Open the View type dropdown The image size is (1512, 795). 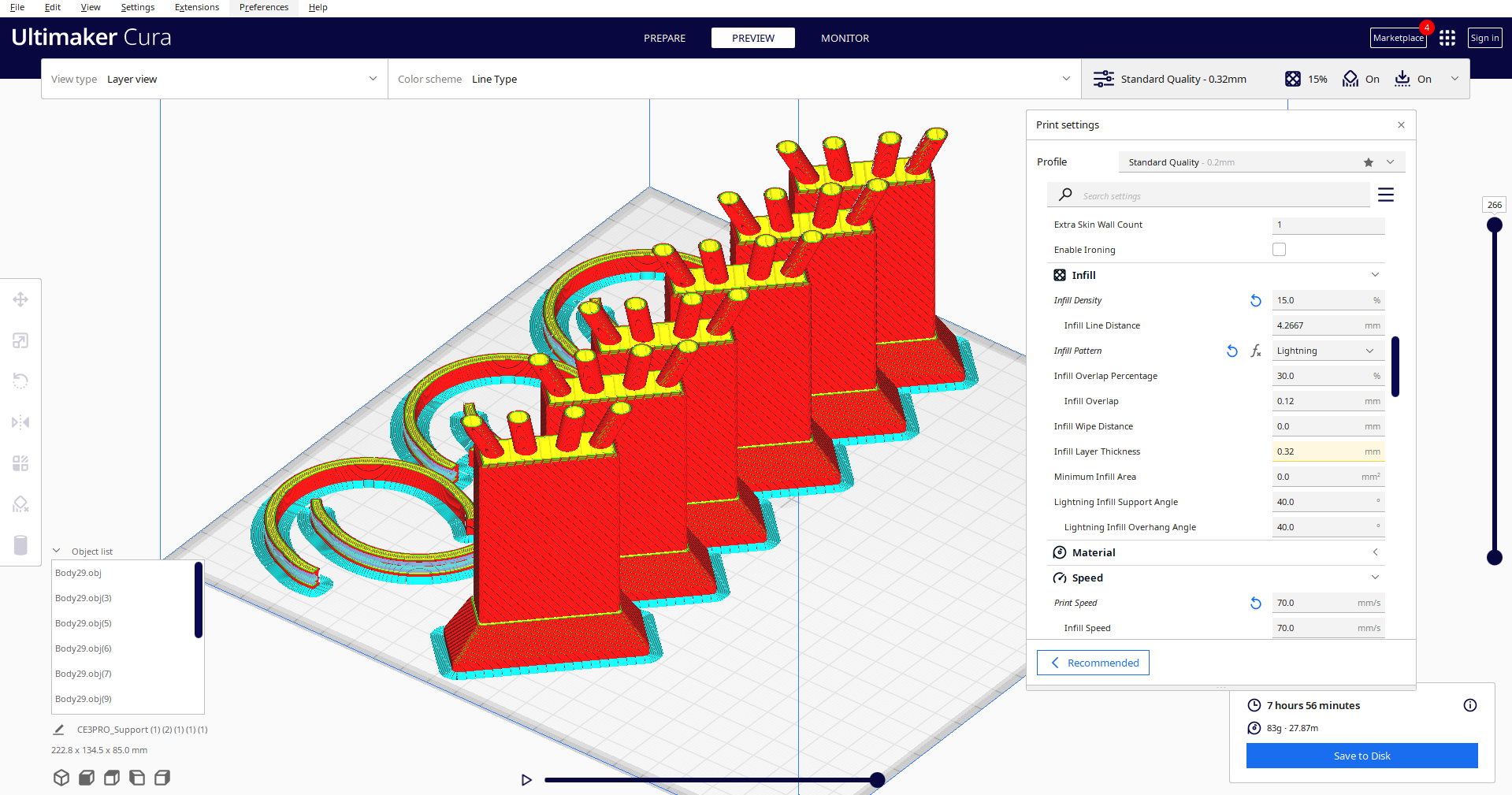pos(214,79)
